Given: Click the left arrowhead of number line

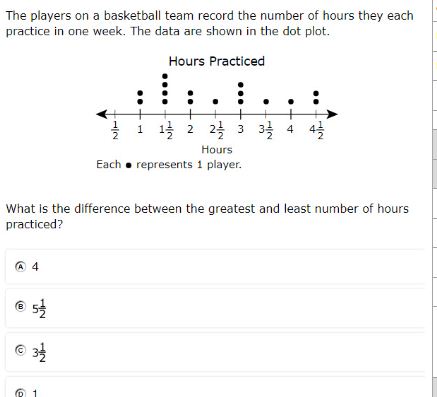Looking at the screenshot, I should 101,114.
